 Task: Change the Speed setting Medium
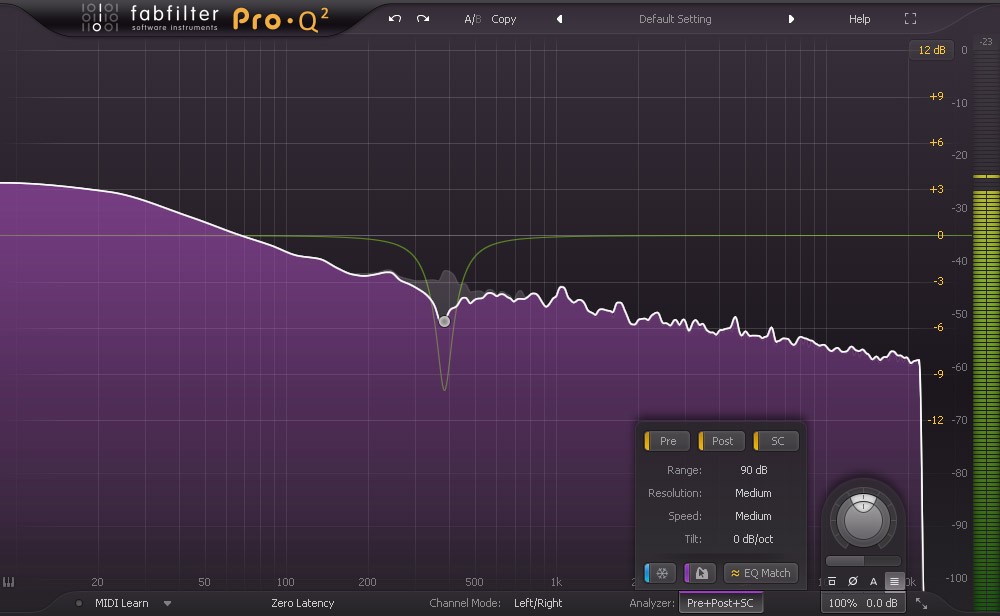tap(753, 516)
